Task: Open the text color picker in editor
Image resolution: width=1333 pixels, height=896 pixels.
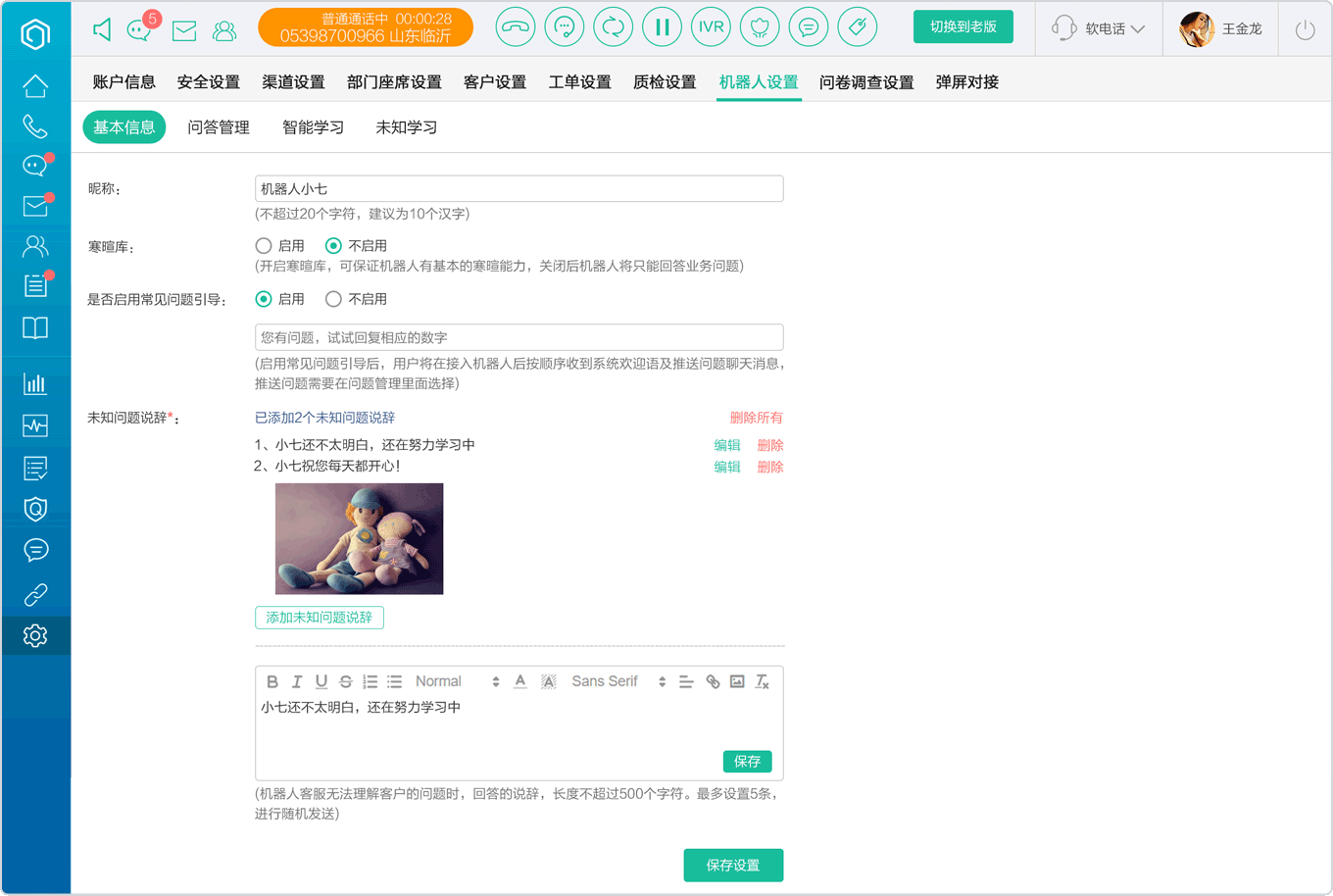Action: 520,681
